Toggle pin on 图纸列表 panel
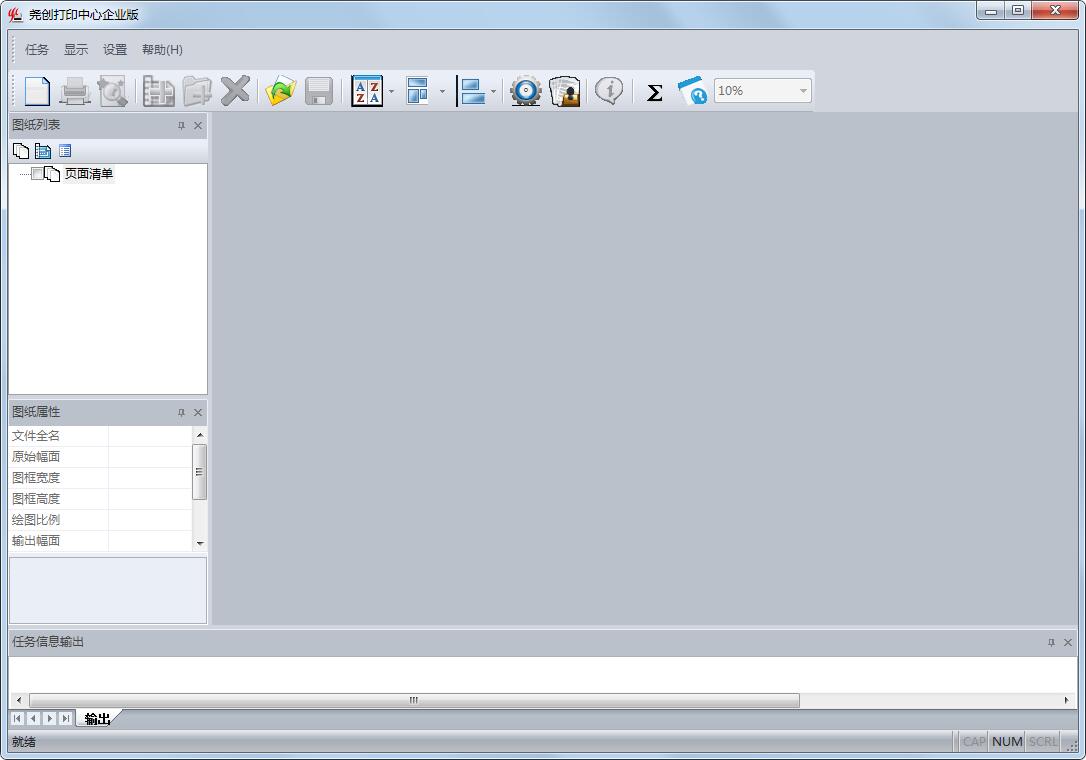The image size is (1086, 760). (x=181, y=126)
